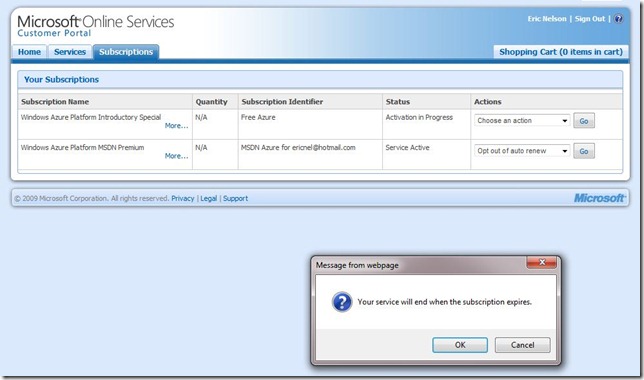Click the Sign Out link
Screen dimensions: 644x380
[x=590, y=19]
